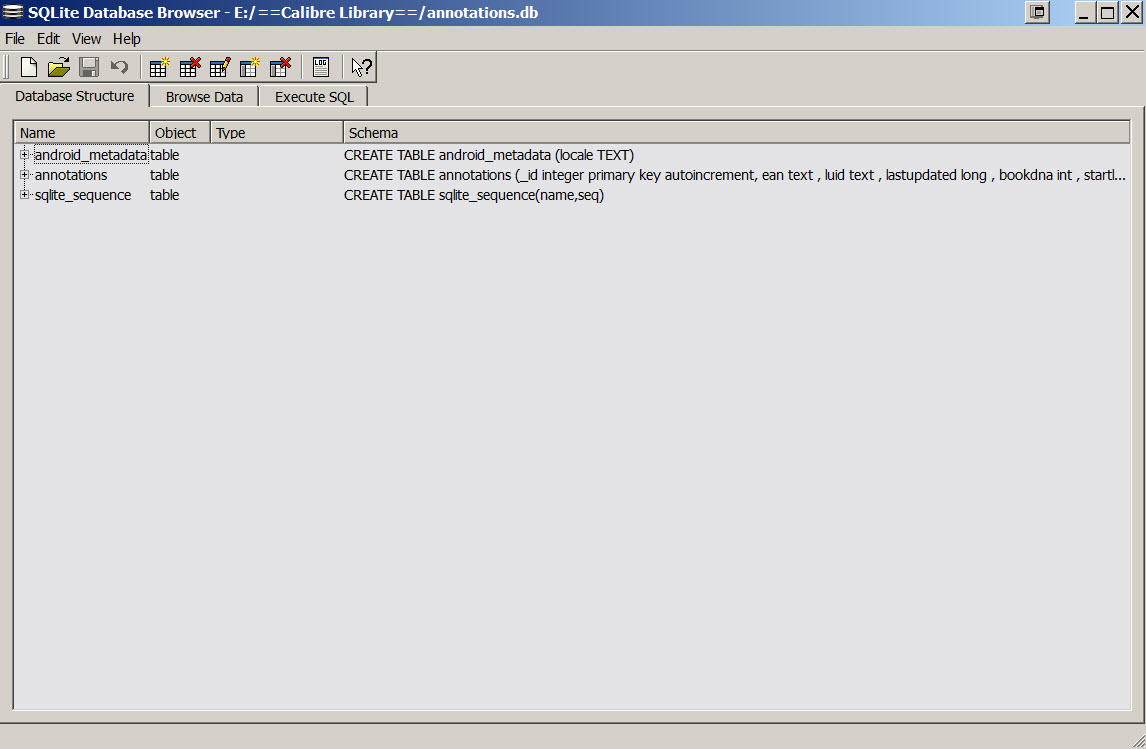This screenshot has width=1146, height=749.
Task: Click the Create Table icon
Action: pos(159,67)
